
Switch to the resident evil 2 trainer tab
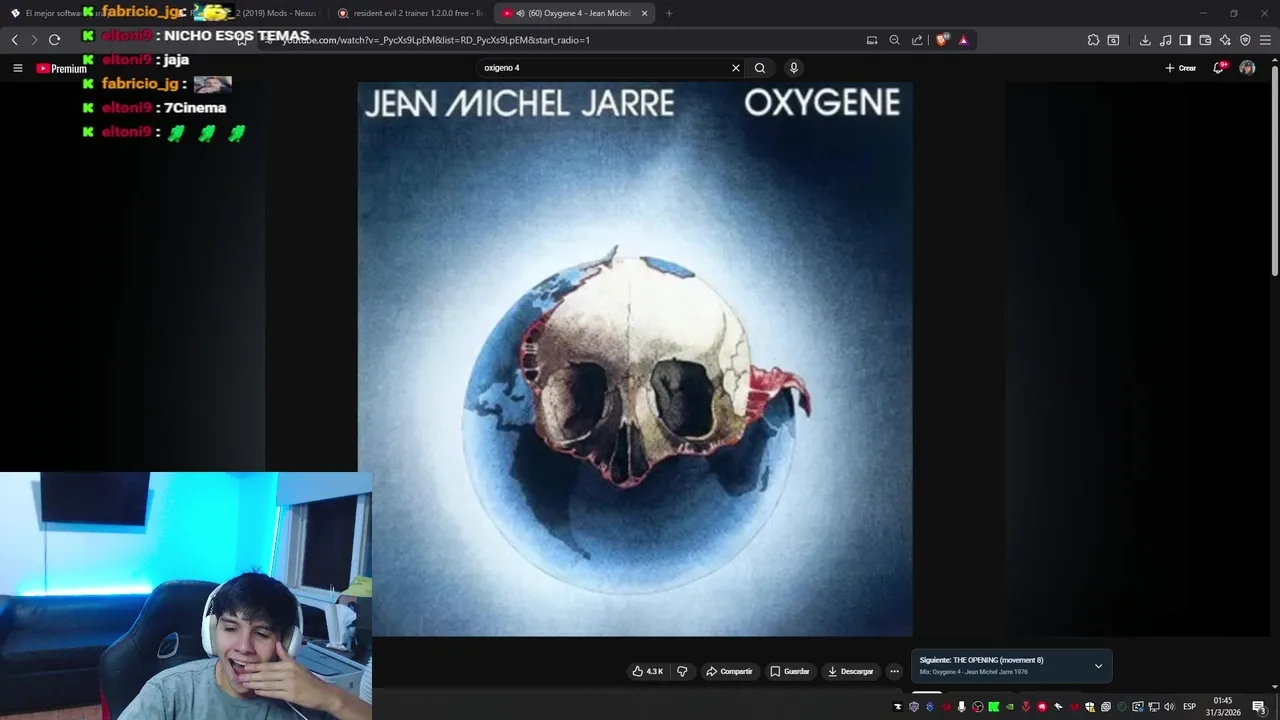point(411,13)
